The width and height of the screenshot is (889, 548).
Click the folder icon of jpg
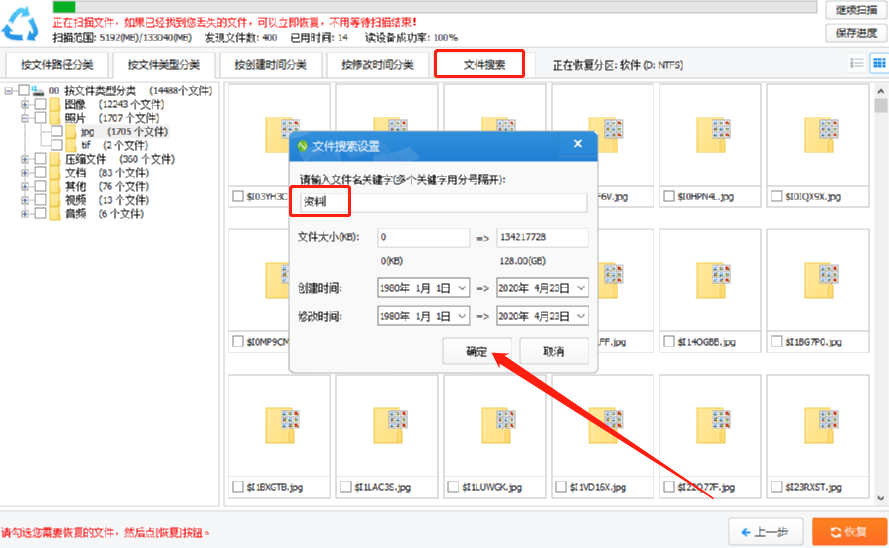point(71,132)
